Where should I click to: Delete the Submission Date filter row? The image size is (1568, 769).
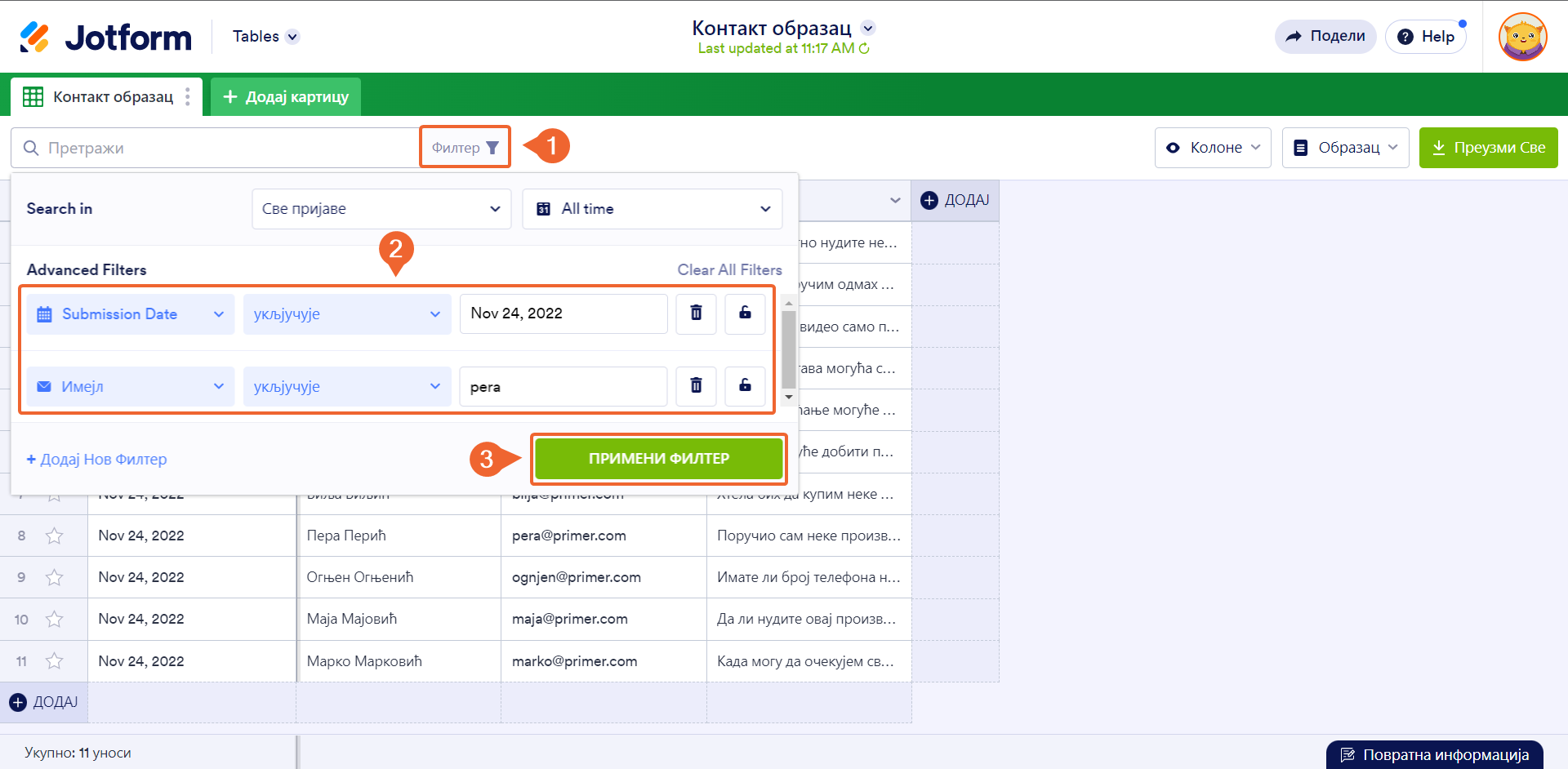696,313
